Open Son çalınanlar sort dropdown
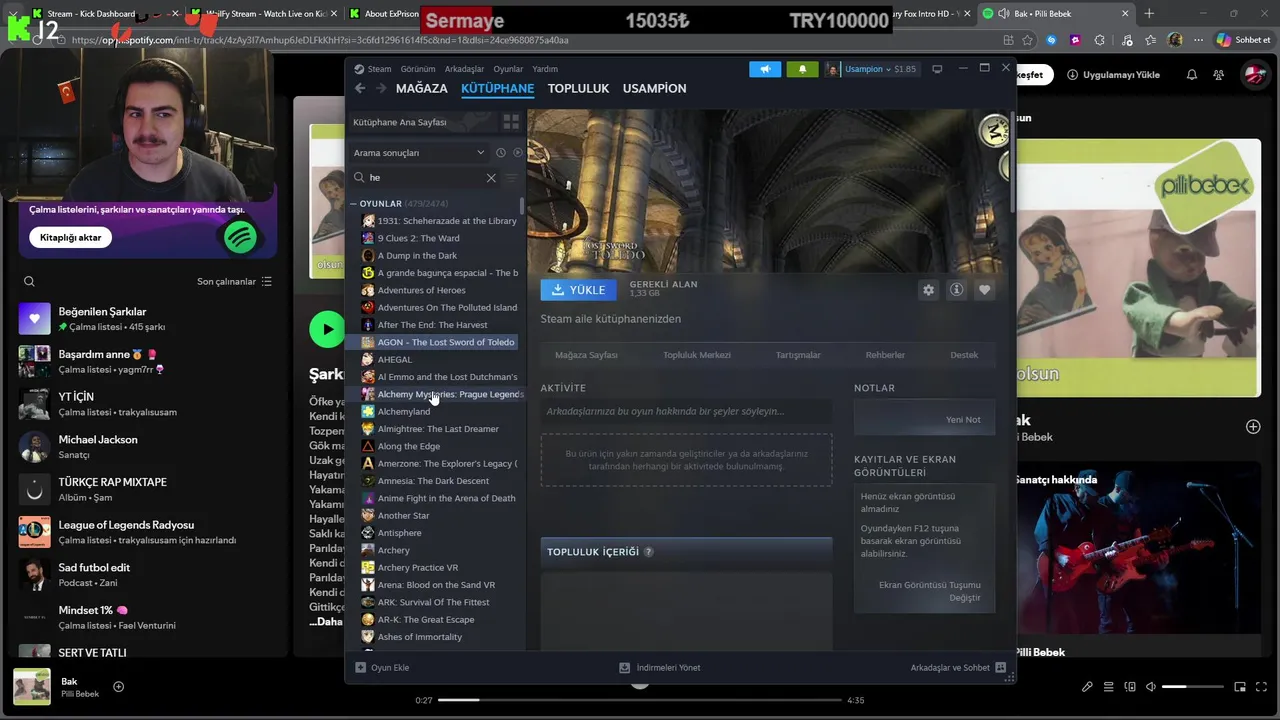Viewport: 1280px width, 720px height. (234, 282)
